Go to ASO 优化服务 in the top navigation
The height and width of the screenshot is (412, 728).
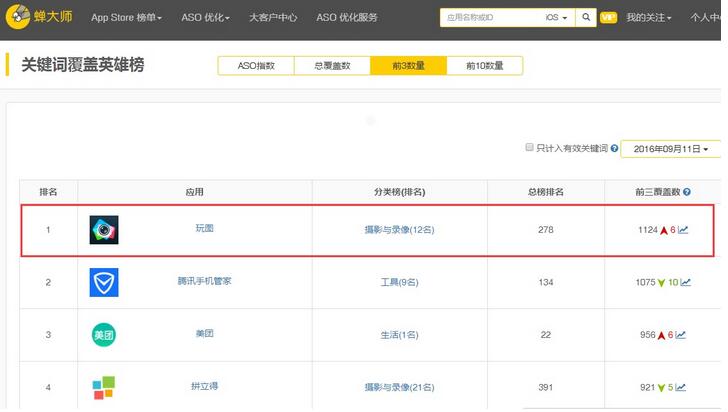(347, 18)
